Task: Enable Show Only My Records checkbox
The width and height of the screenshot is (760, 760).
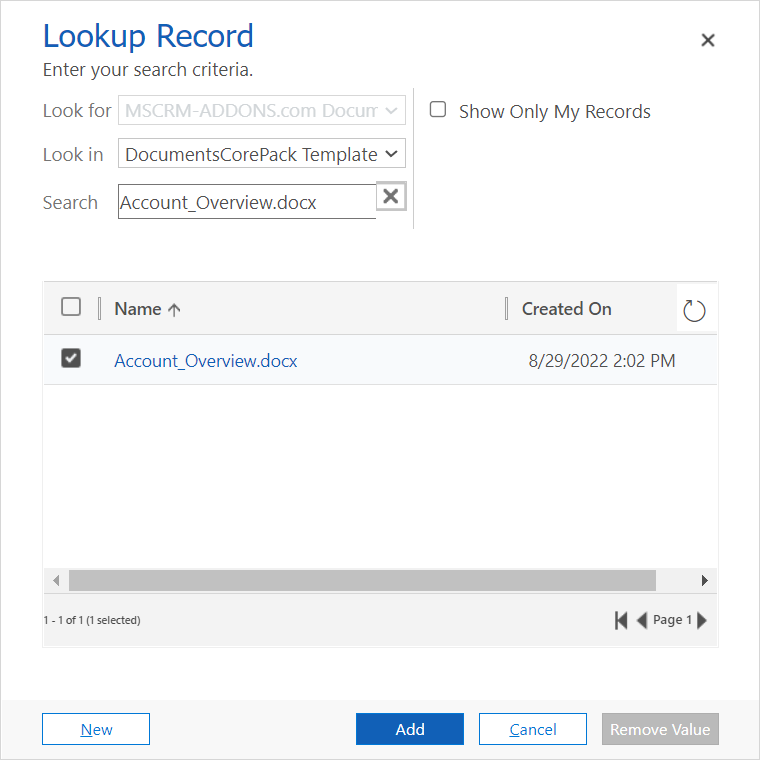Action: 438,110
